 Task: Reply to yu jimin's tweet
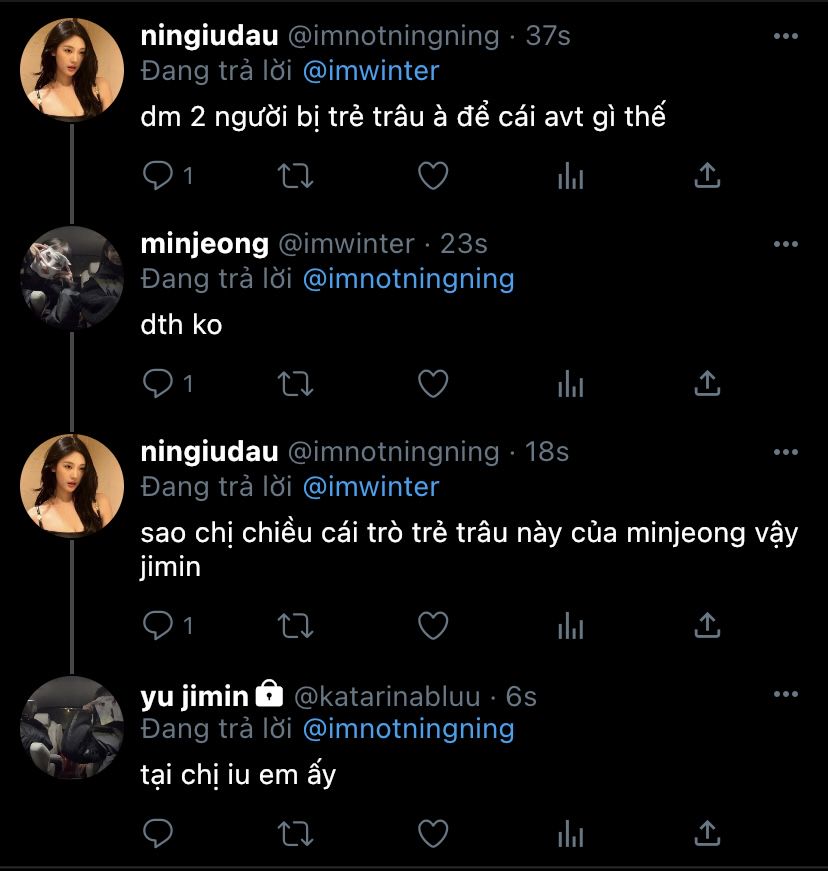click(157, 832)
